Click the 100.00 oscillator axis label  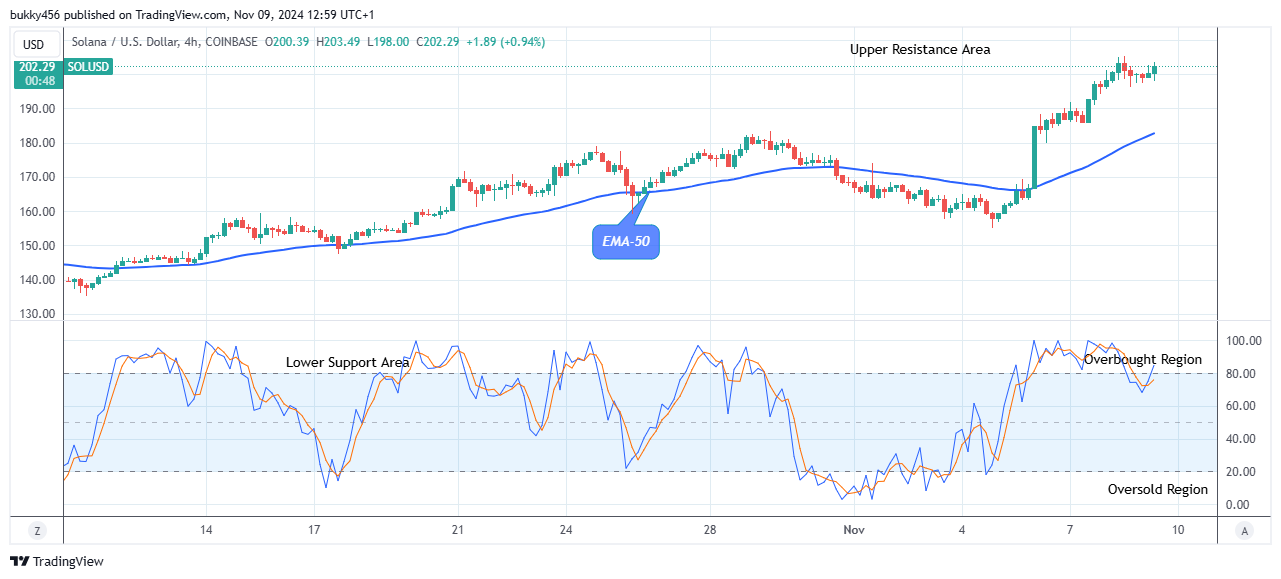tap(1245, 341)
